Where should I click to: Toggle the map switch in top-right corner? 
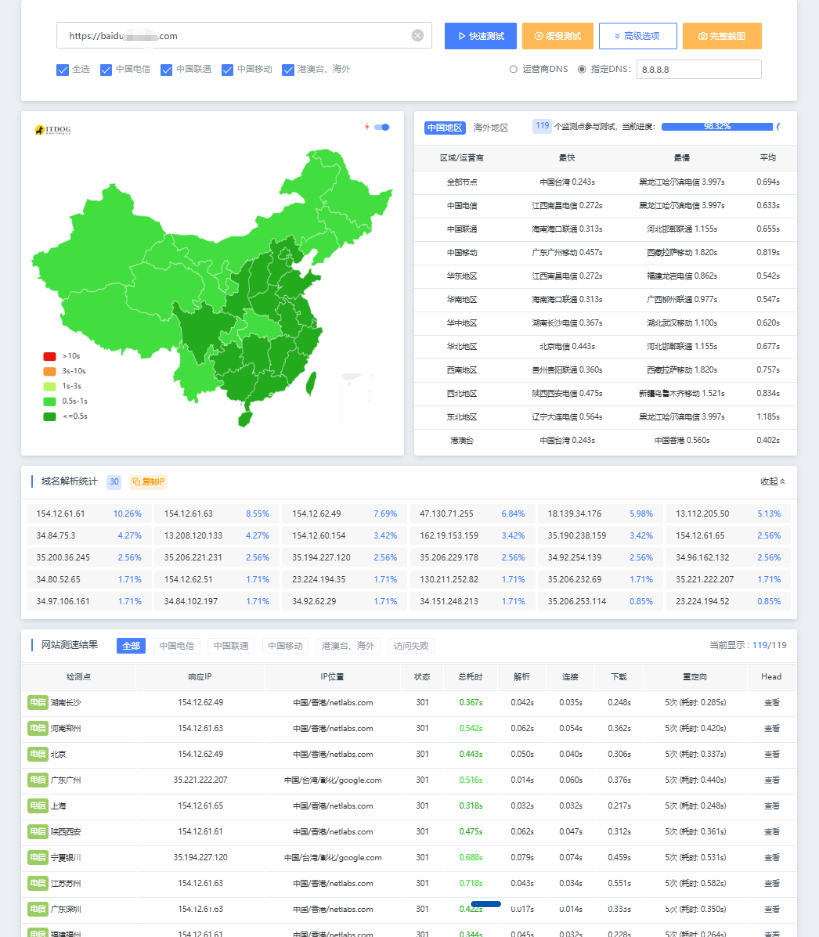point(381,127)
